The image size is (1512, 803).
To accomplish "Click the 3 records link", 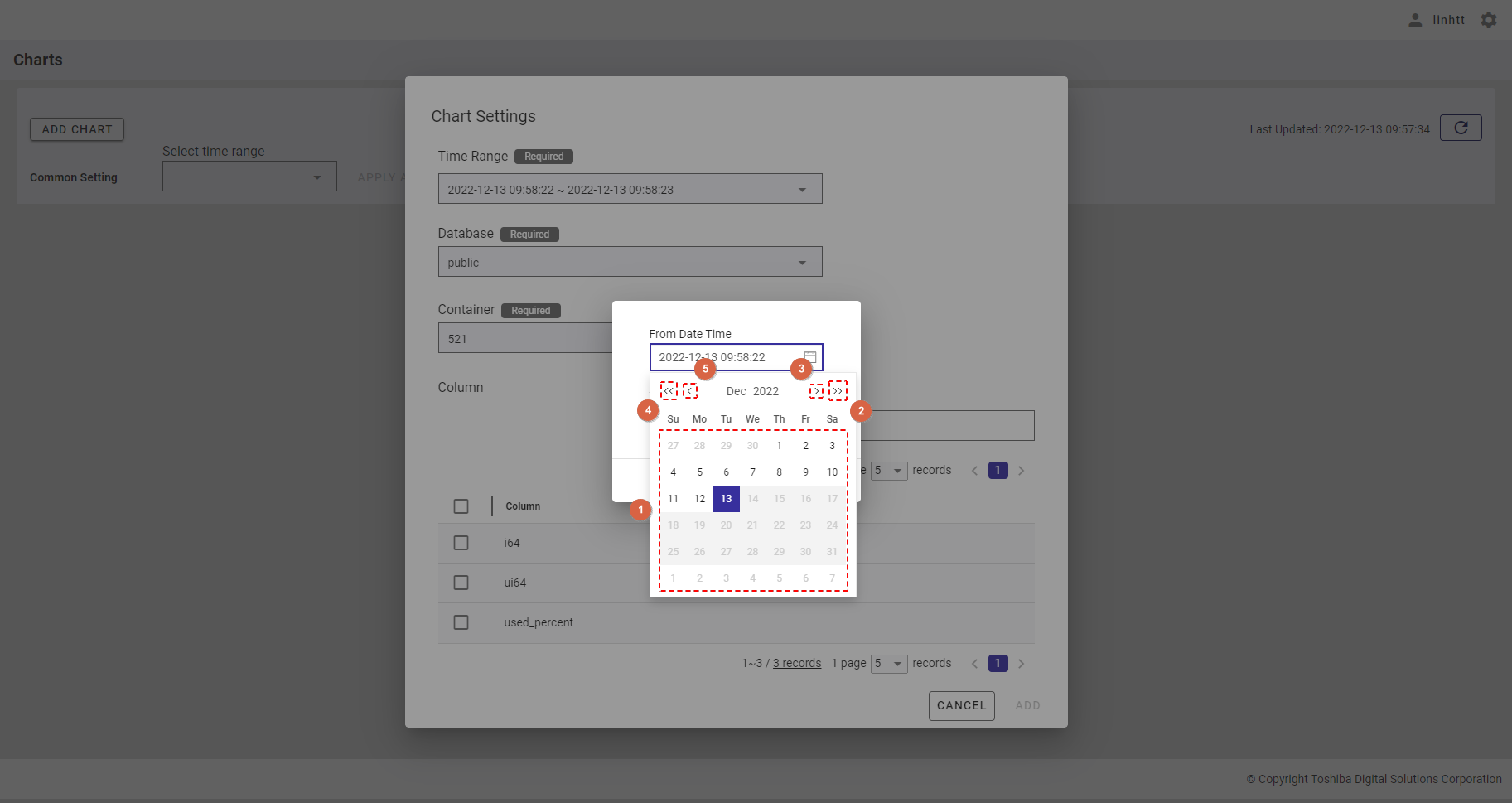I will [797, 663].
